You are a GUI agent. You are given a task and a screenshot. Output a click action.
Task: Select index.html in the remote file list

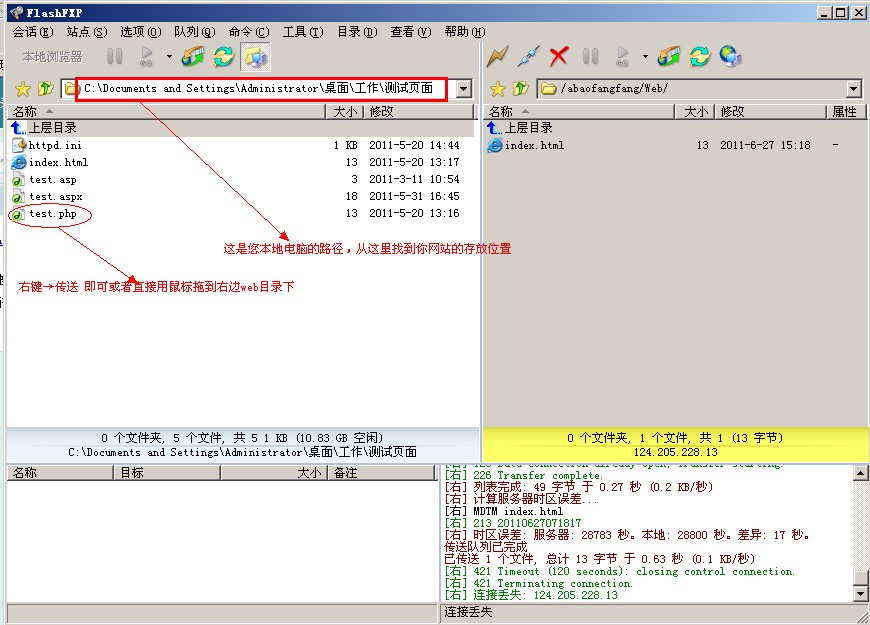tap(534, 146)
